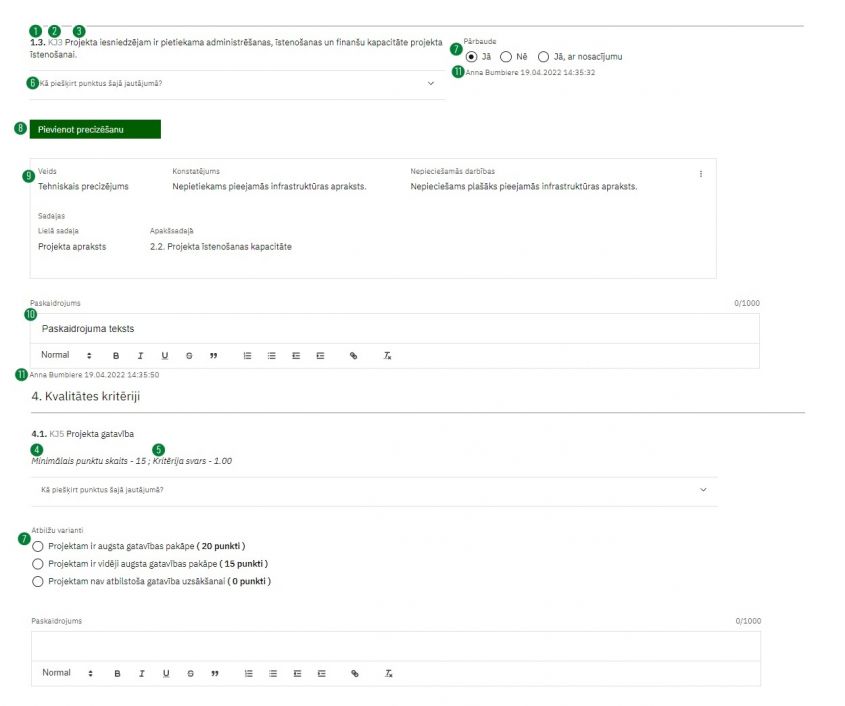Click the 2.2. Projekta īstenošanas kapacitāte text
This screenshot has width=845, height=706.
(x=221, y=247)
